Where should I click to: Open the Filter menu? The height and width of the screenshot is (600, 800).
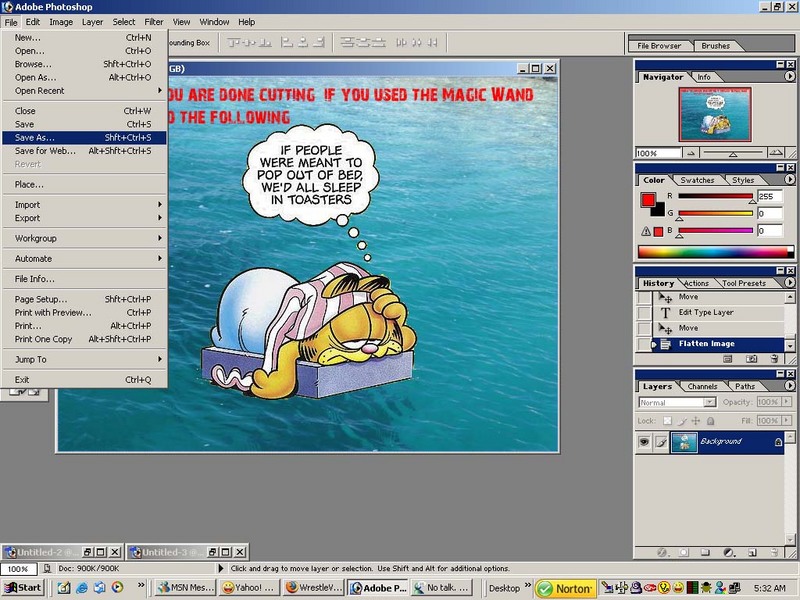pos(154,22)
